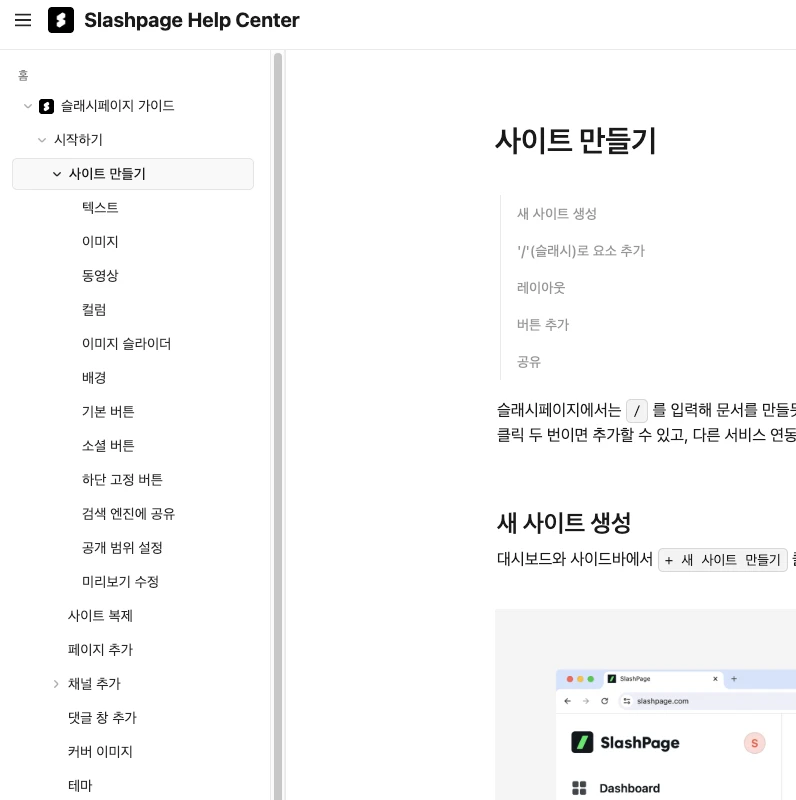
Task: Click the 슬래시페이지 가이드 logo icon
Action: [46, 106]
